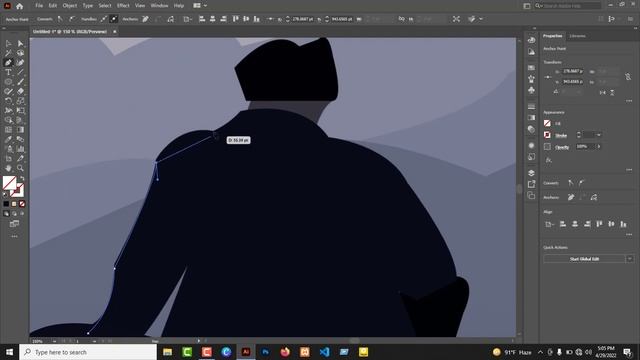Select the Pen tool in toolbar
Screen dimensions: 640x360
point(8,63)
